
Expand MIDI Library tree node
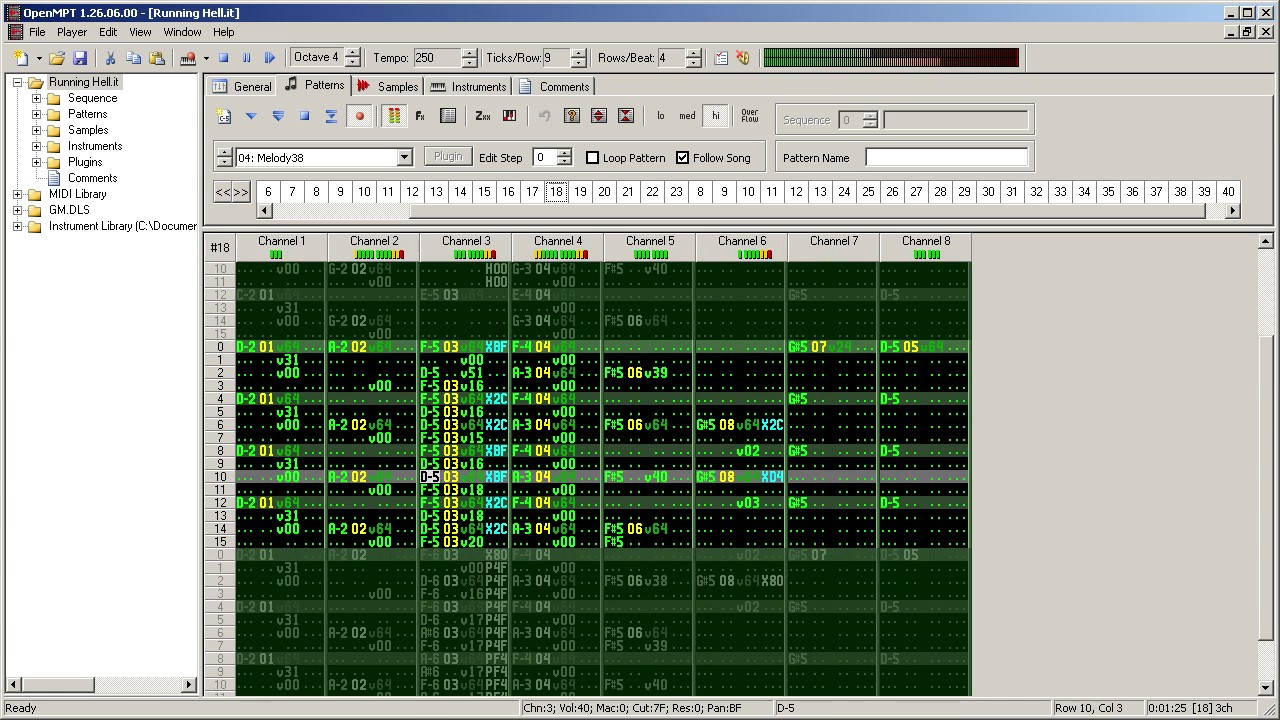(18, 194)
